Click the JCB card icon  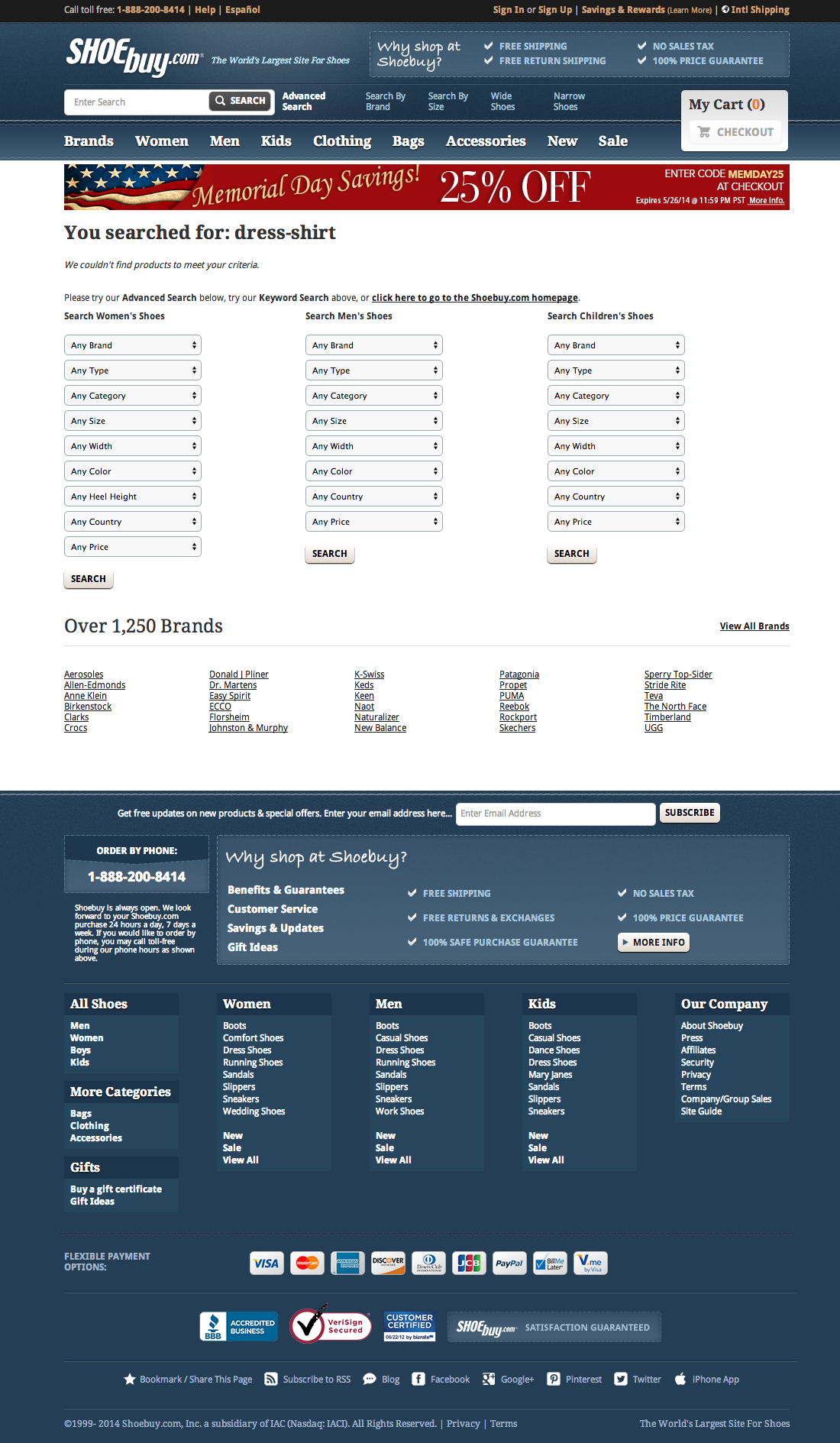(x=470, y=1263)
